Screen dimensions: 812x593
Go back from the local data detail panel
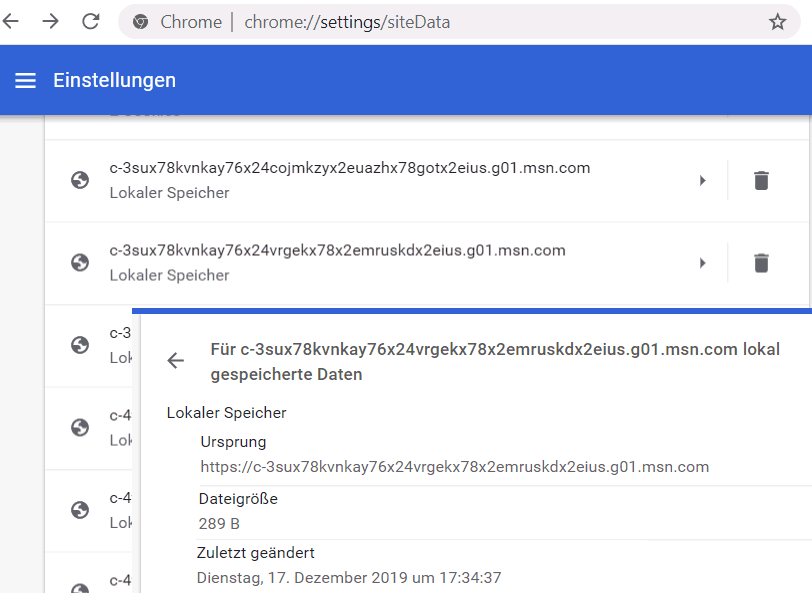(176, 360)
